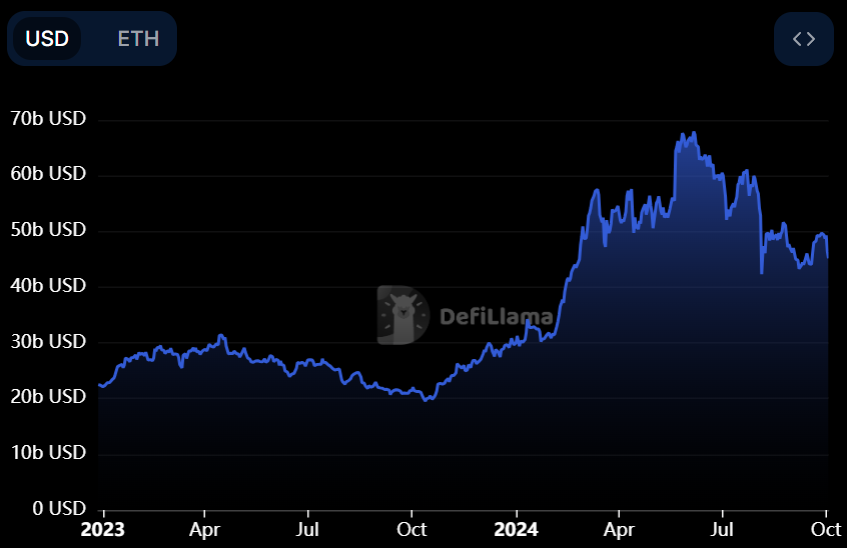The height and width of the screenshot is (548, 847).
Task: Click the 70b USD axis label
Action: click(x=46, y=119)
